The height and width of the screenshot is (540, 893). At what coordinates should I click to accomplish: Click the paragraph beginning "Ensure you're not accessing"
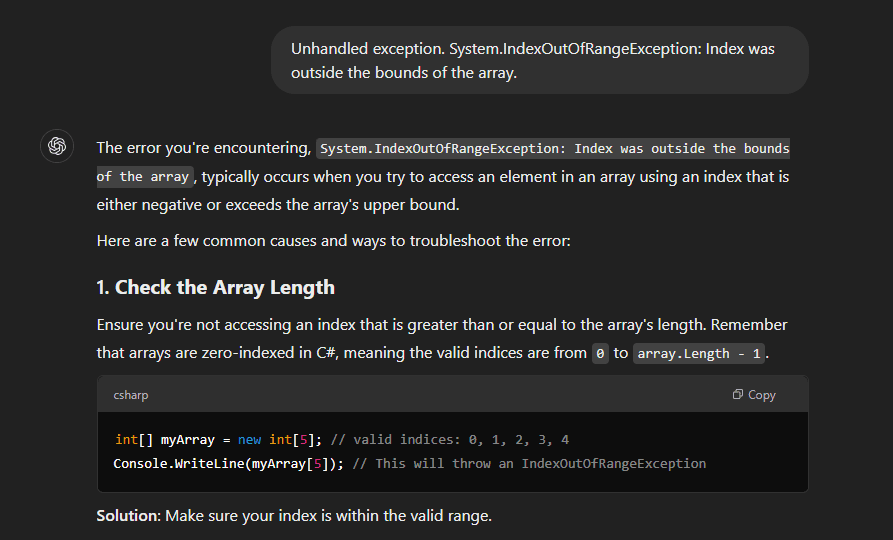[441, 325]
